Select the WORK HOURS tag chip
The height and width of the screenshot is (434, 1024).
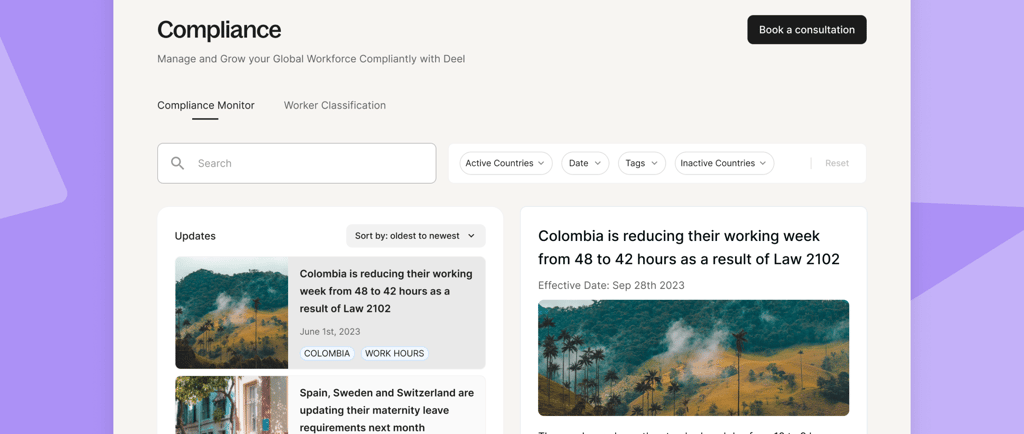[x=394, y=353]
